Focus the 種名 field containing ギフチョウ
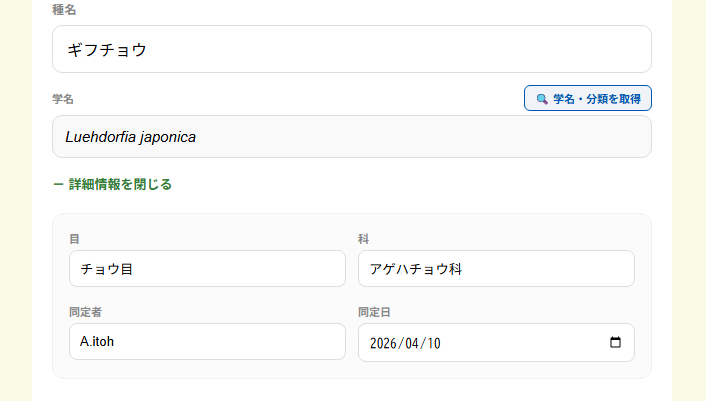Image resolution: width=706 pixels, height=401 pixels. [351, 49]
